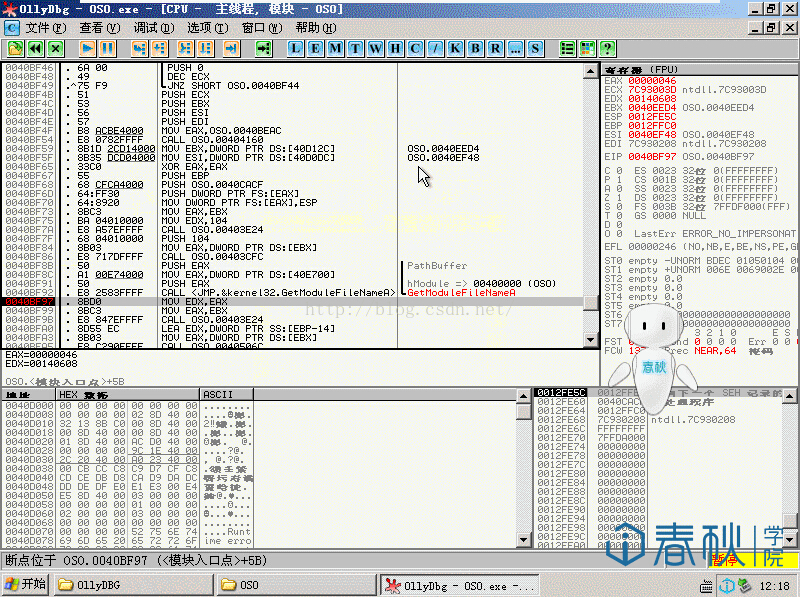Viewport: 801px width, 597px height.
Task: Click the HEX 数据 column header
Action: (127, 394)
